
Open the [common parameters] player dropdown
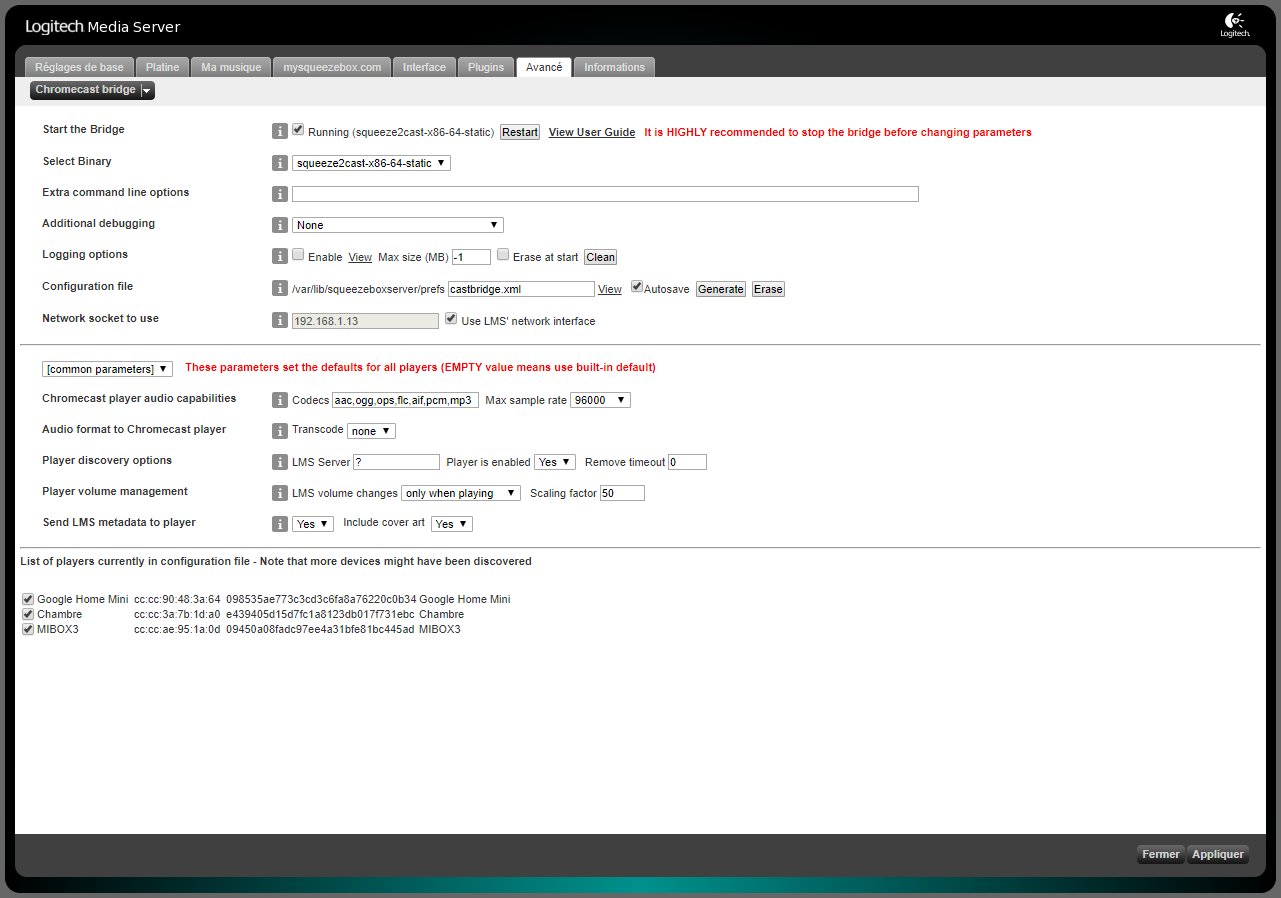[107, 369]
